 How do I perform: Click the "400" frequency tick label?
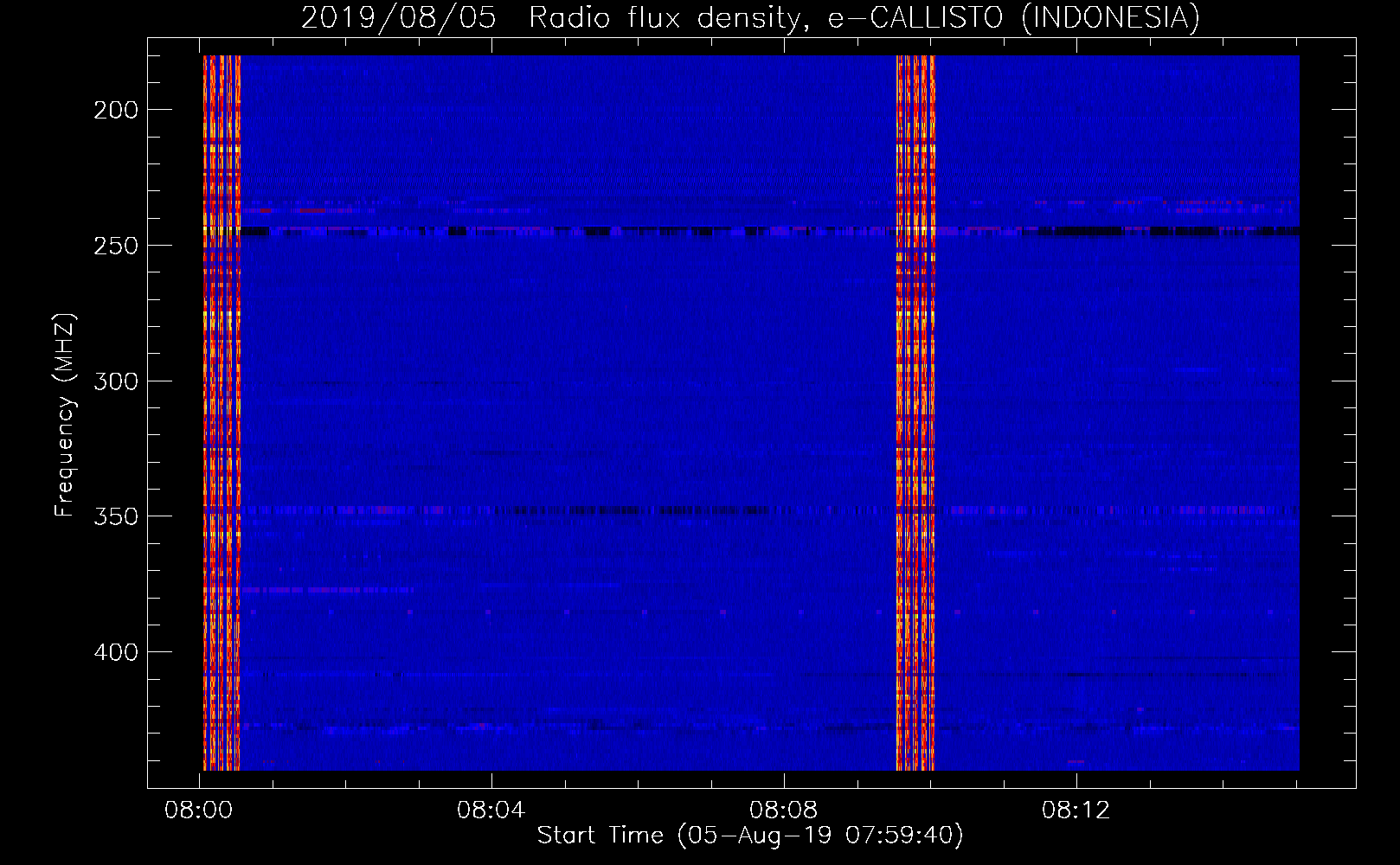tap(115, 652)
